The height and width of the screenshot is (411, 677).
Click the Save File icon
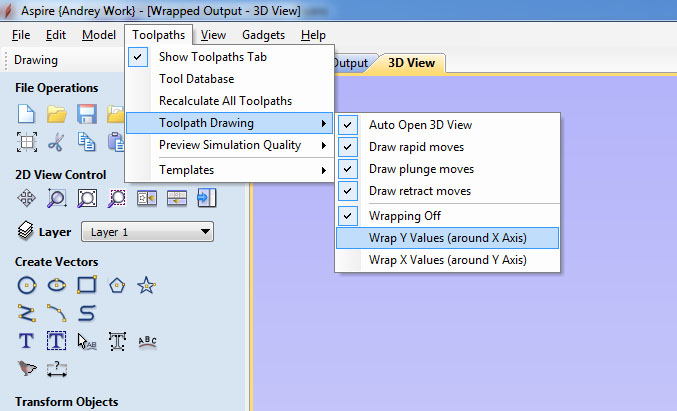tap(87, 113)
